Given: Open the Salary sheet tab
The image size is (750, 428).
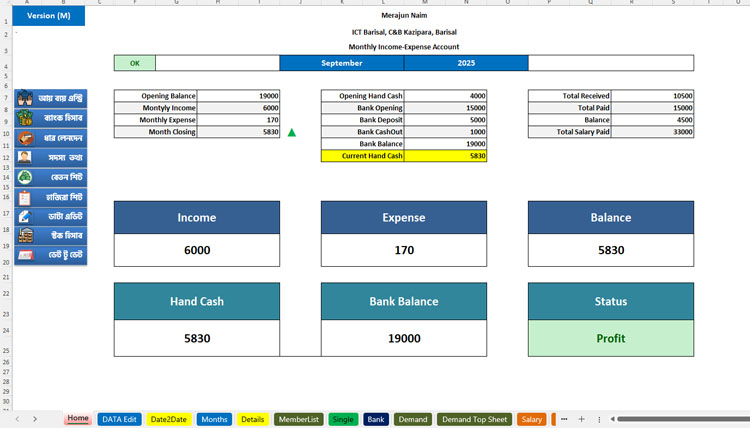Looking at the screenshot, I should tap(531, 419).
